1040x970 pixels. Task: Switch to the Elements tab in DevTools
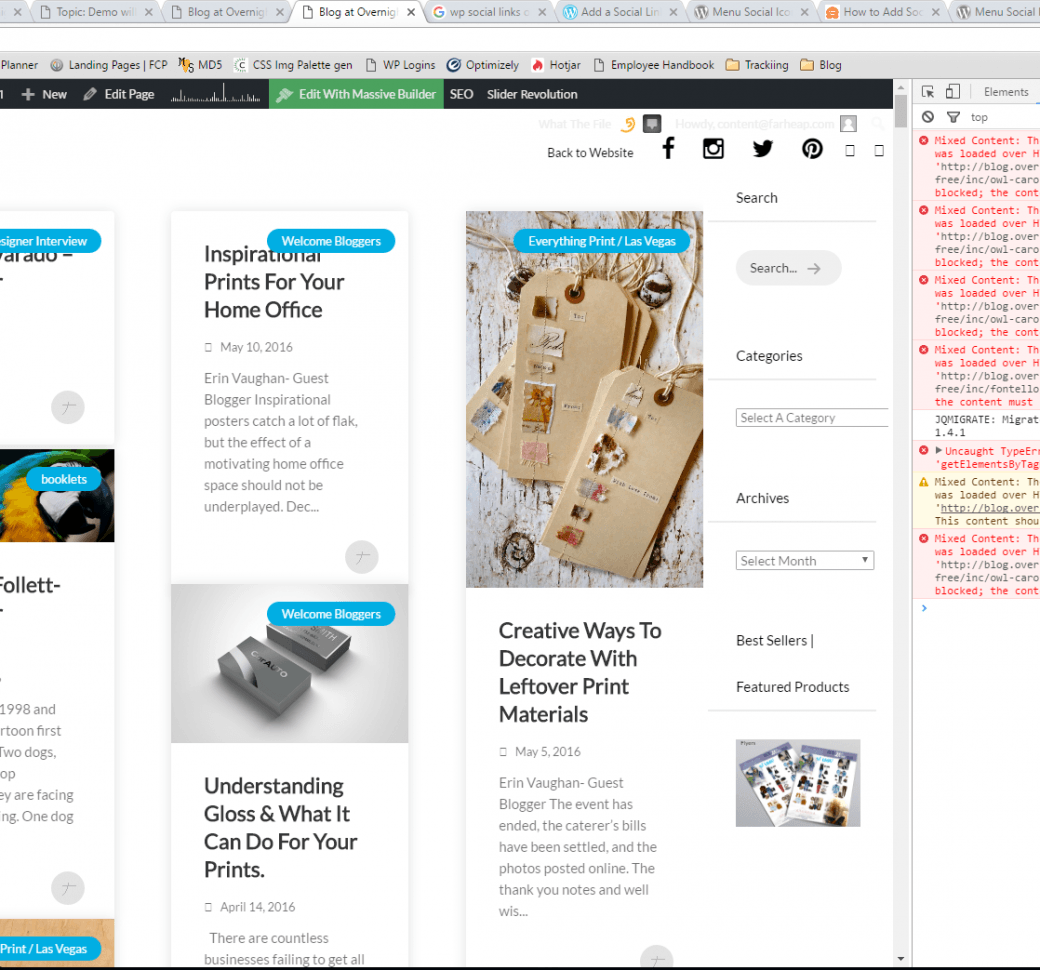pos(1005,92)
